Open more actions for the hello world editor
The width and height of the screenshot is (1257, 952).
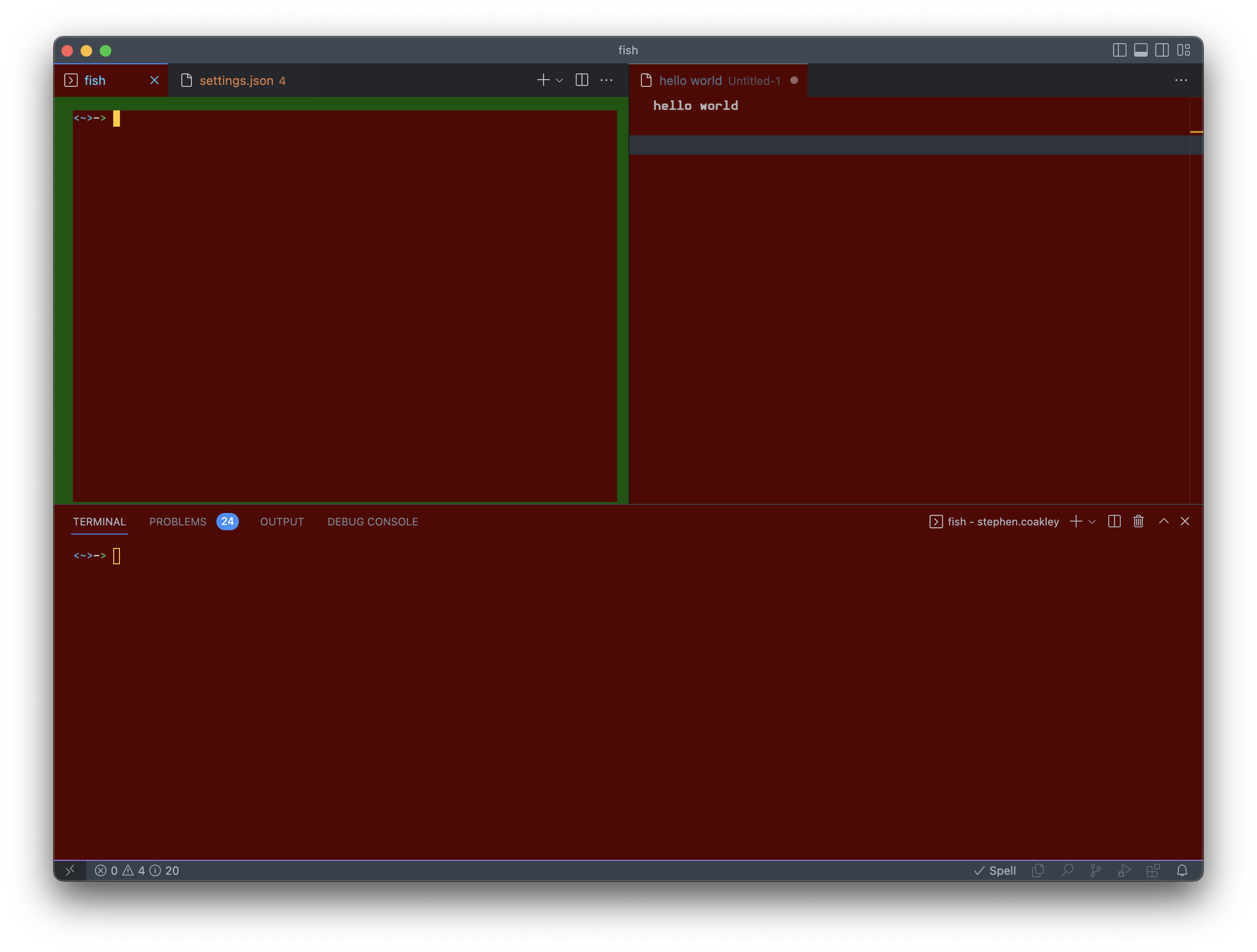(x=1181, y=80)
